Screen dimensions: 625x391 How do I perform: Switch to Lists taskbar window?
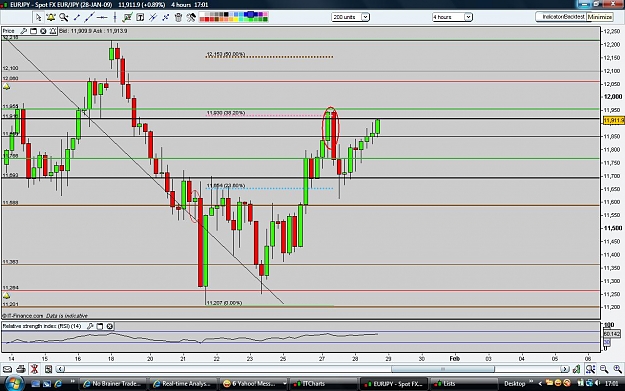pyautogui.click(x=463, y=384)
